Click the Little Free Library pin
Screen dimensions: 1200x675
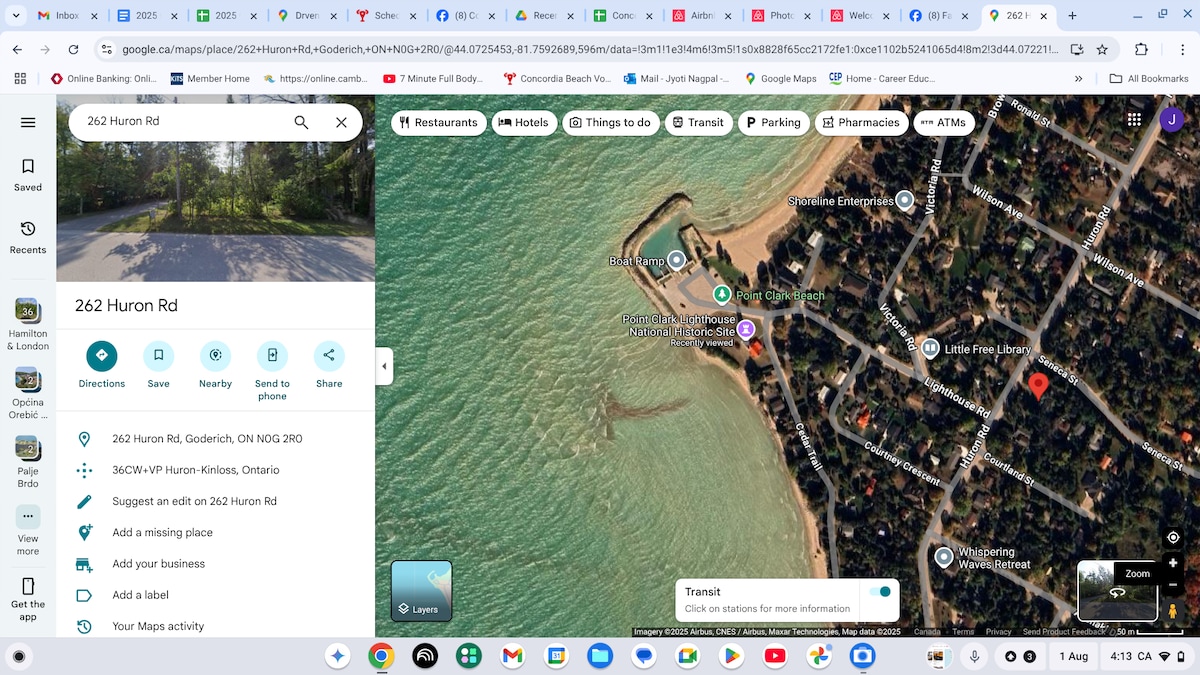(x=930, y=348)
